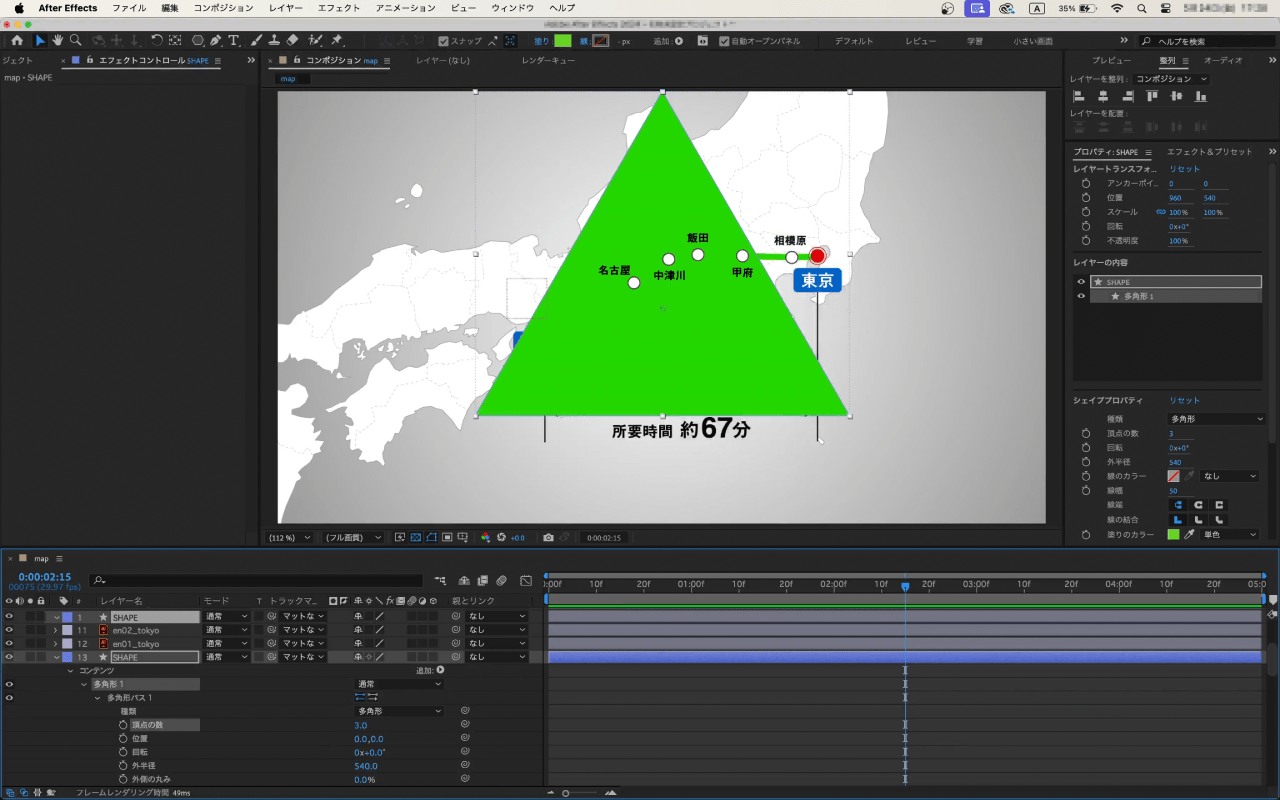Open macOS Control Center

pos(1166,8)
